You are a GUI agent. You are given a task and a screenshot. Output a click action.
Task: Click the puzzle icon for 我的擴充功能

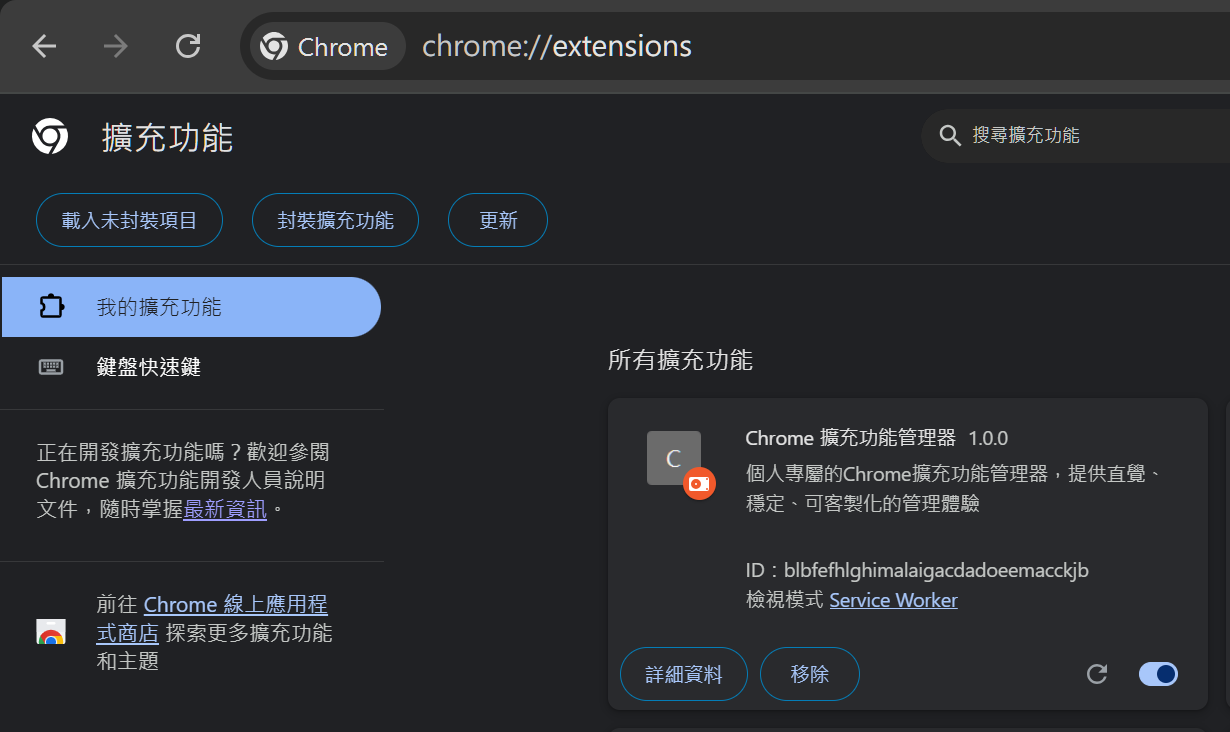pos(51,307)
